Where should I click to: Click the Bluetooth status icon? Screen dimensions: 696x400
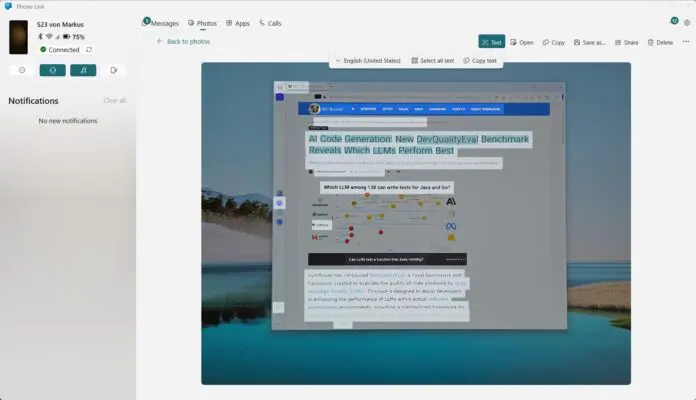tap(40, 36)
